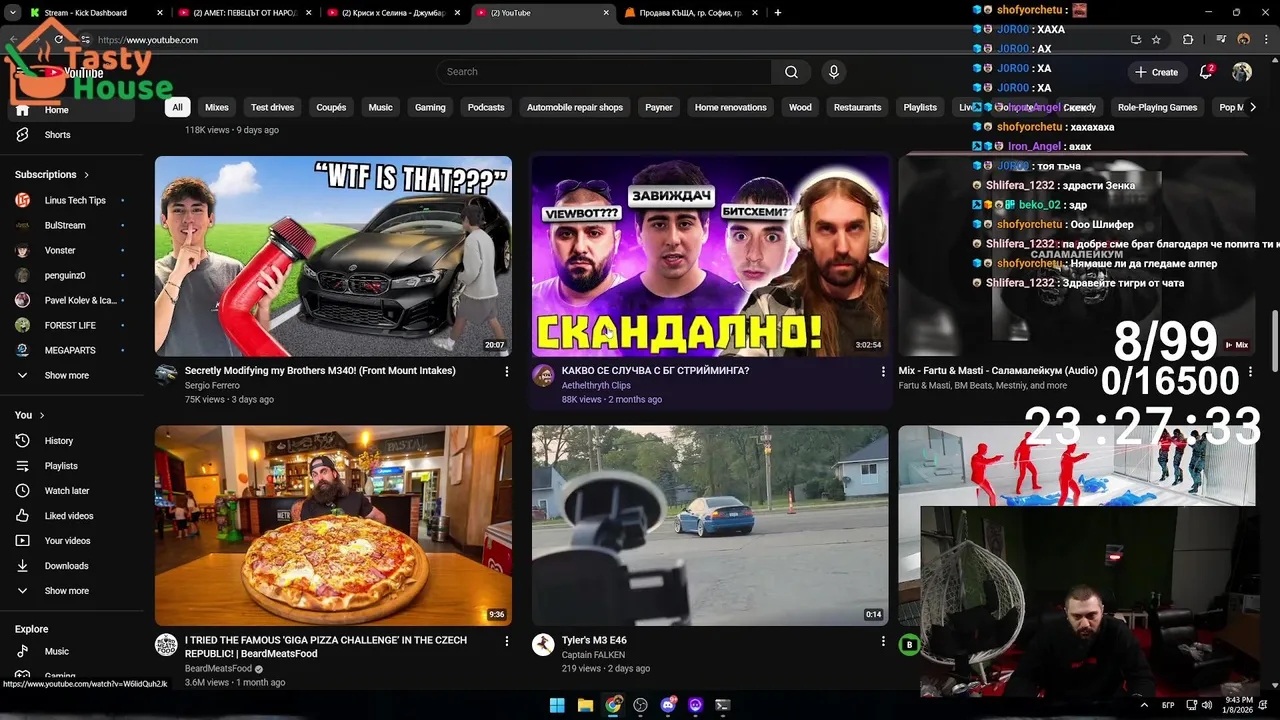Switch to Продава КЪЩА browser tab

point(692,13)
